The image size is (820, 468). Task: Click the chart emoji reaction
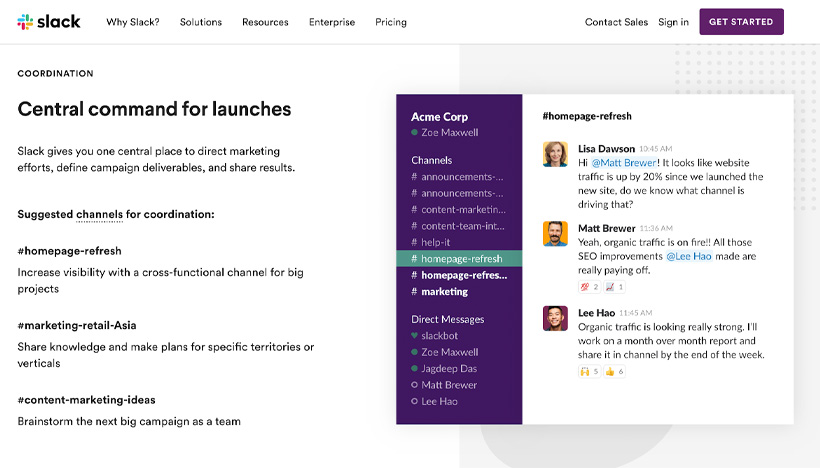[614, 287]
